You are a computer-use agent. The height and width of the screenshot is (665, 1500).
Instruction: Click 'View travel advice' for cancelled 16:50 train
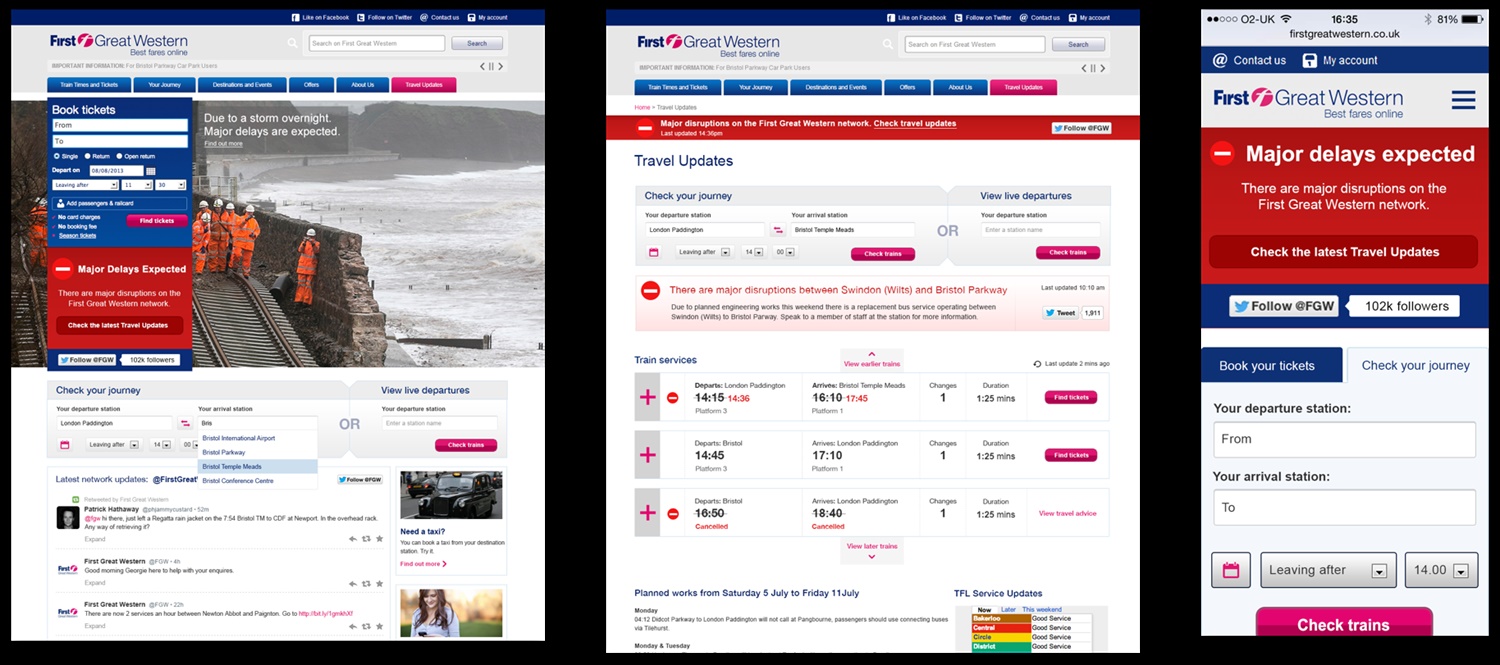tap(1067, 513)
